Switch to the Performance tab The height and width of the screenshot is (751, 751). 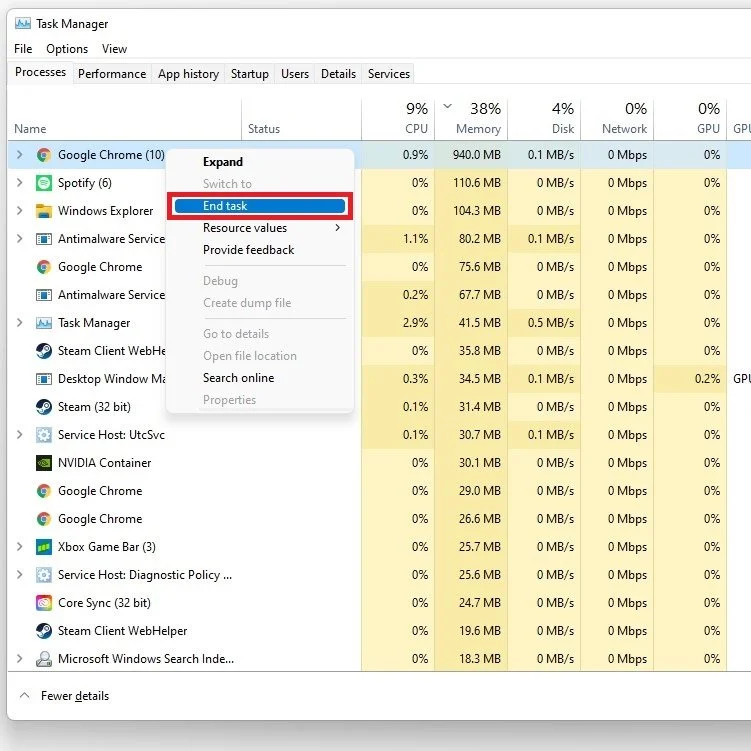[x=112, y=74]
